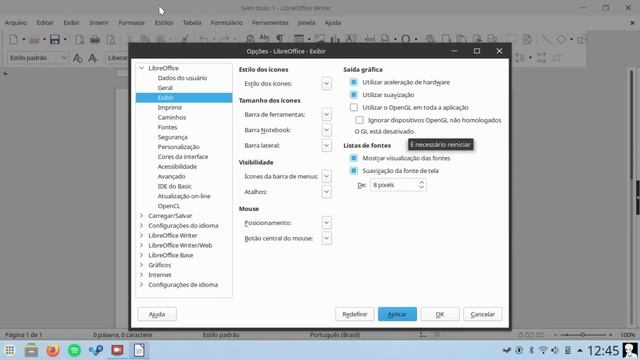
Task: Click the new style icon in Writer formatting bar
Action: [x=93, y=58]
